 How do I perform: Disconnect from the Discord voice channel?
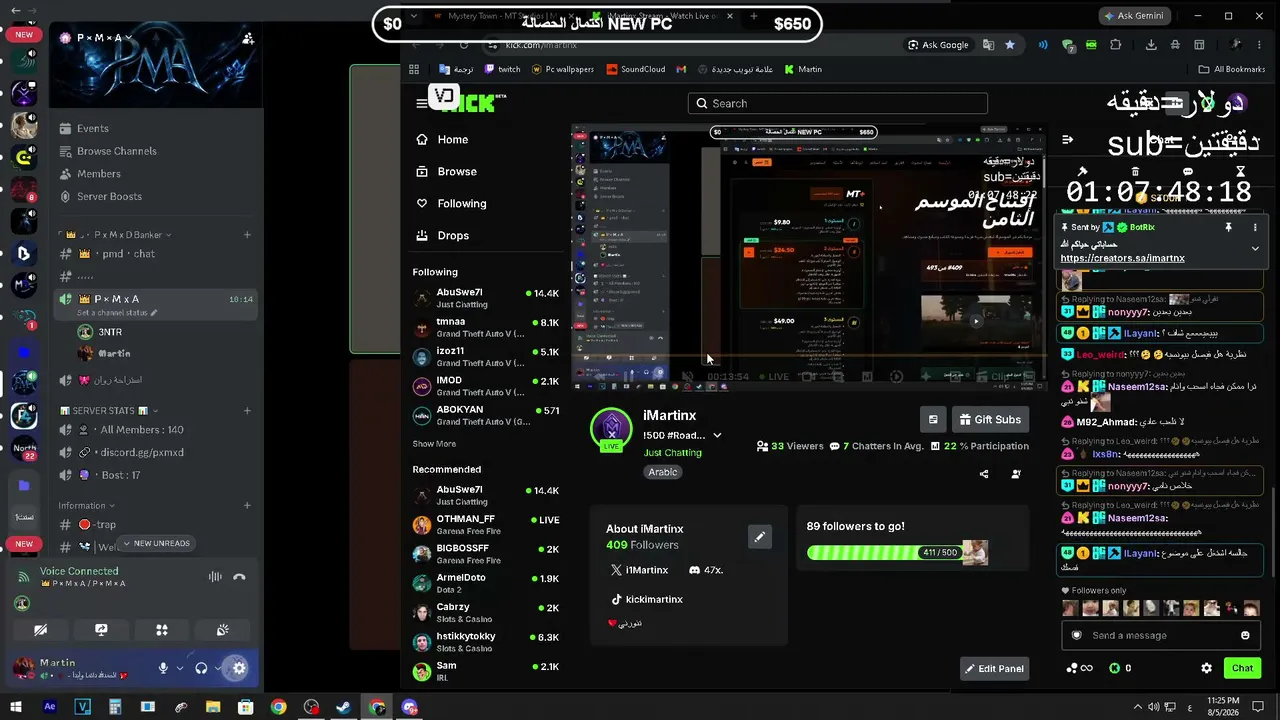click(x=239, y=577)
